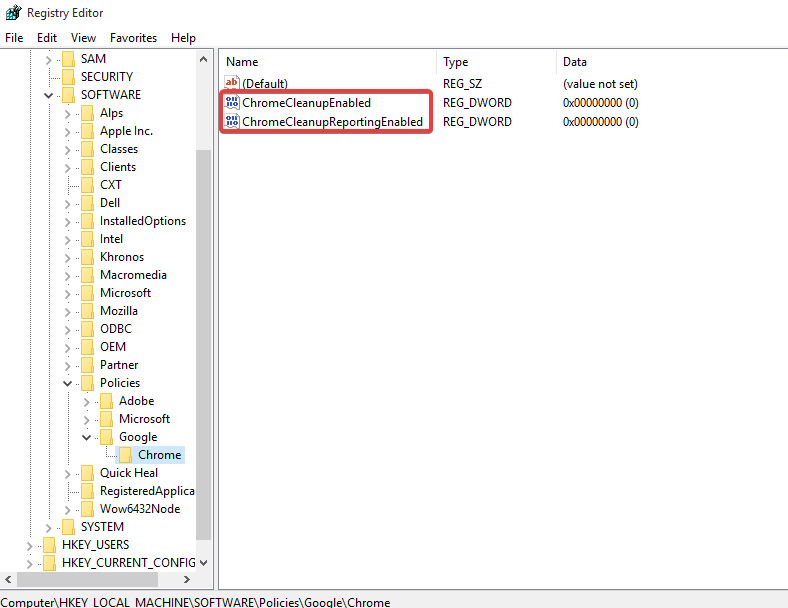Open the View menu
The height and width of the screenshot is (608, 788).
(x=83, y=38)
